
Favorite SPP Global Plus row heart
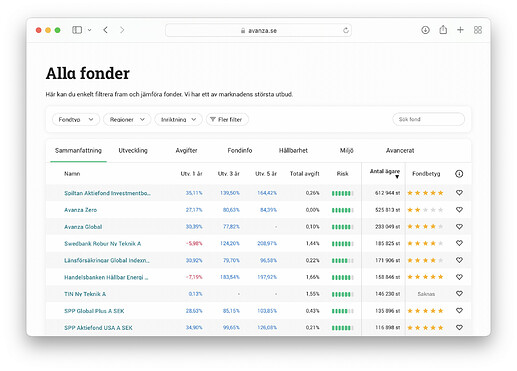click(459, 311)
